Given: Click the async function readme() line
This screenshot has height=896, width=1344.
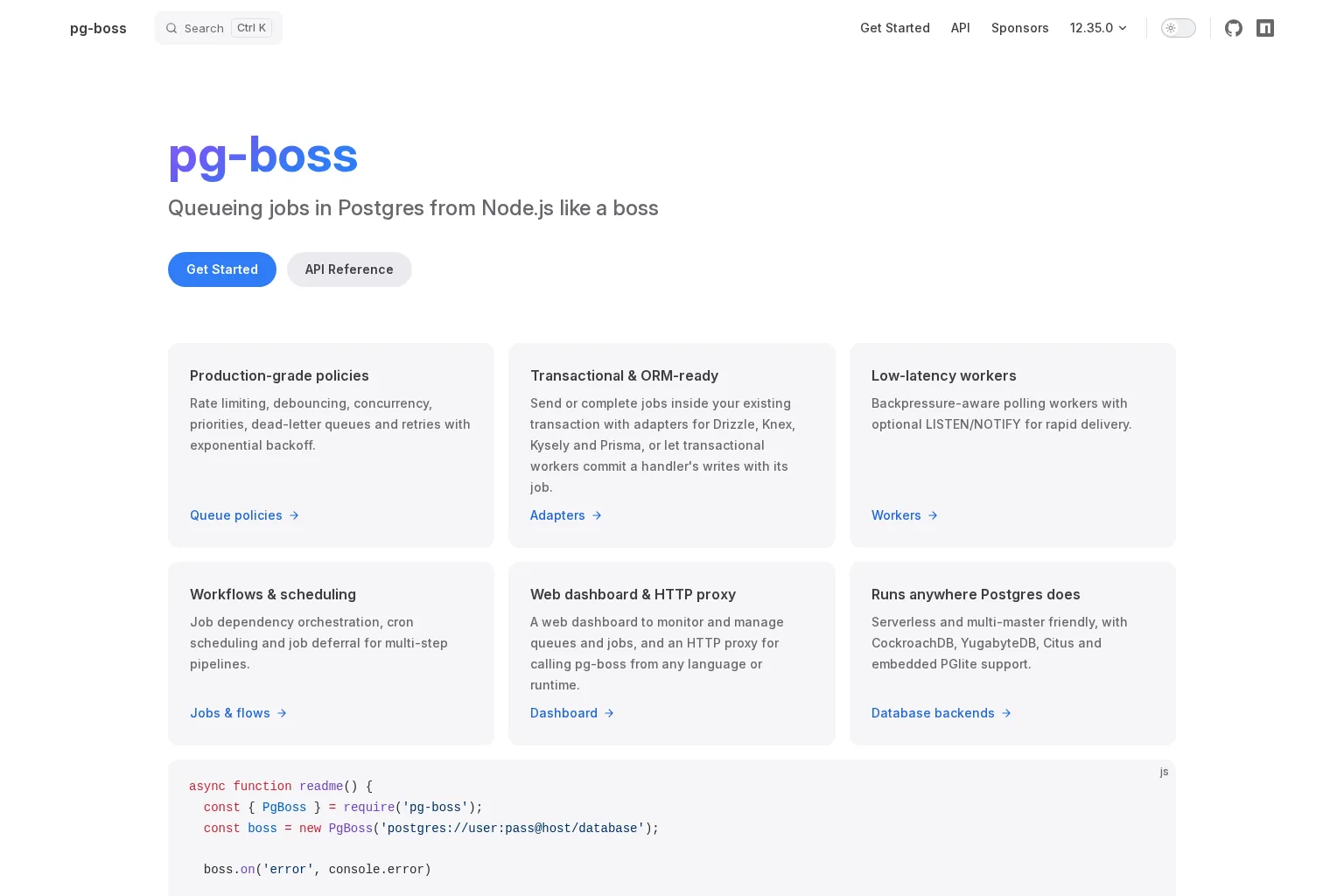Looking at the screenshot, I should 281,787.
